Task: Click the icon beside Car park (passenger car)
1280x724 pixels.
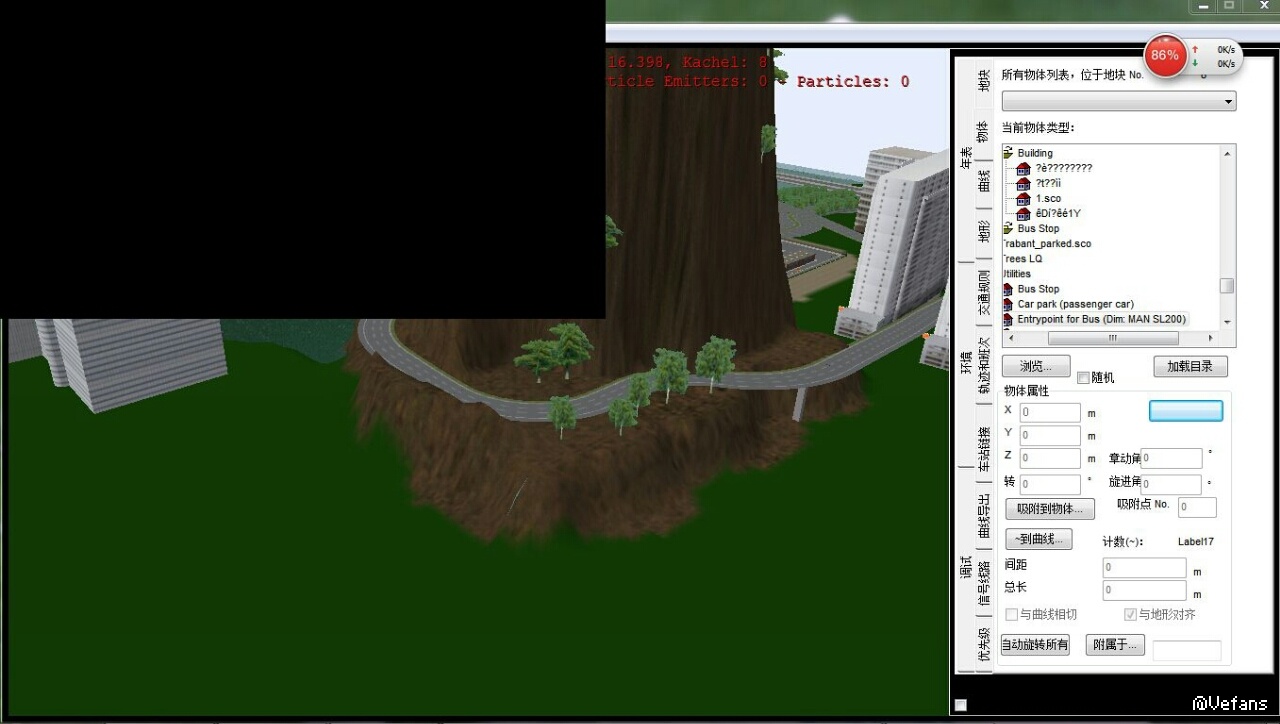Action: (1008, 304)
